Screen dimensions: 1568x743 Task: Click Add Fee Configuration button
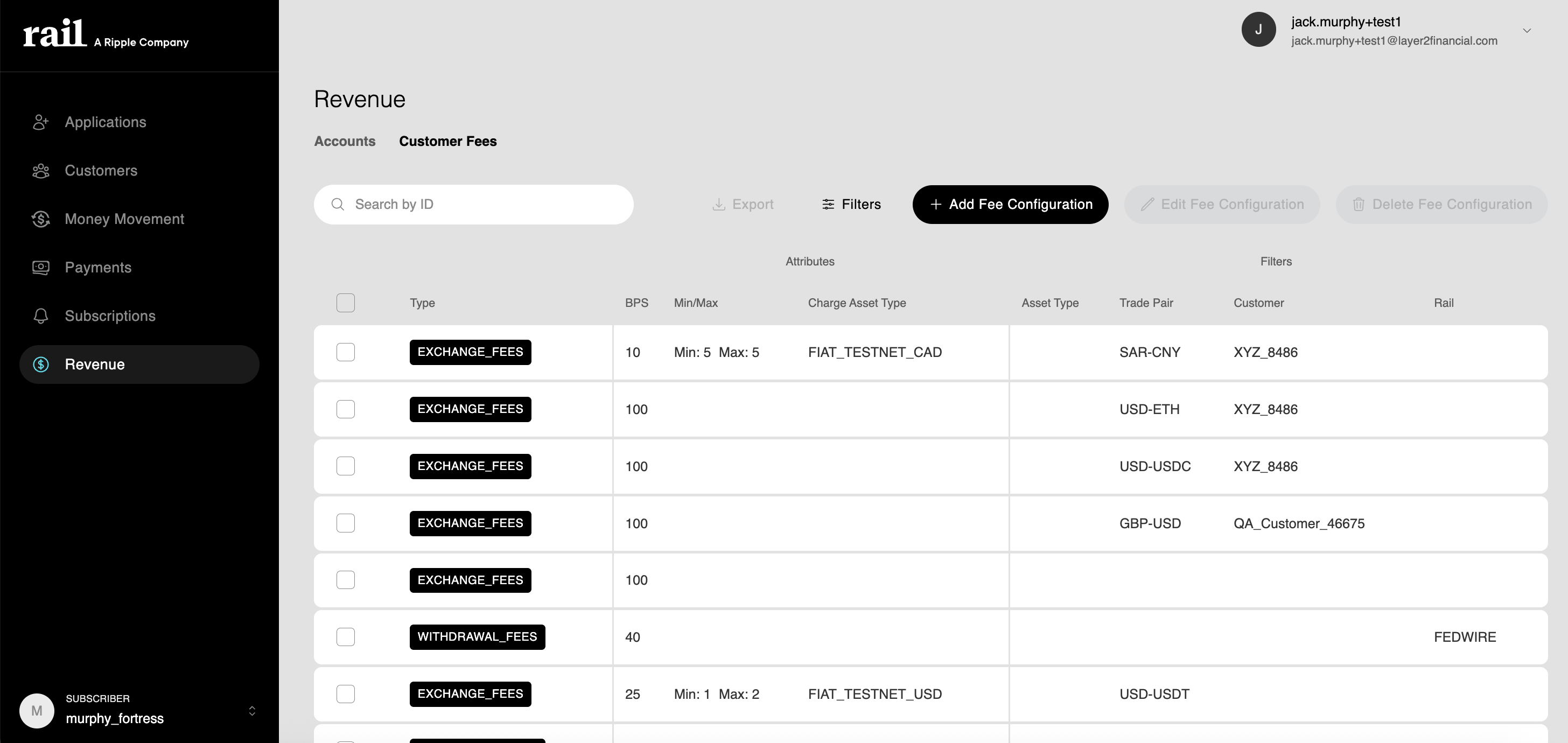[1010, 205]
